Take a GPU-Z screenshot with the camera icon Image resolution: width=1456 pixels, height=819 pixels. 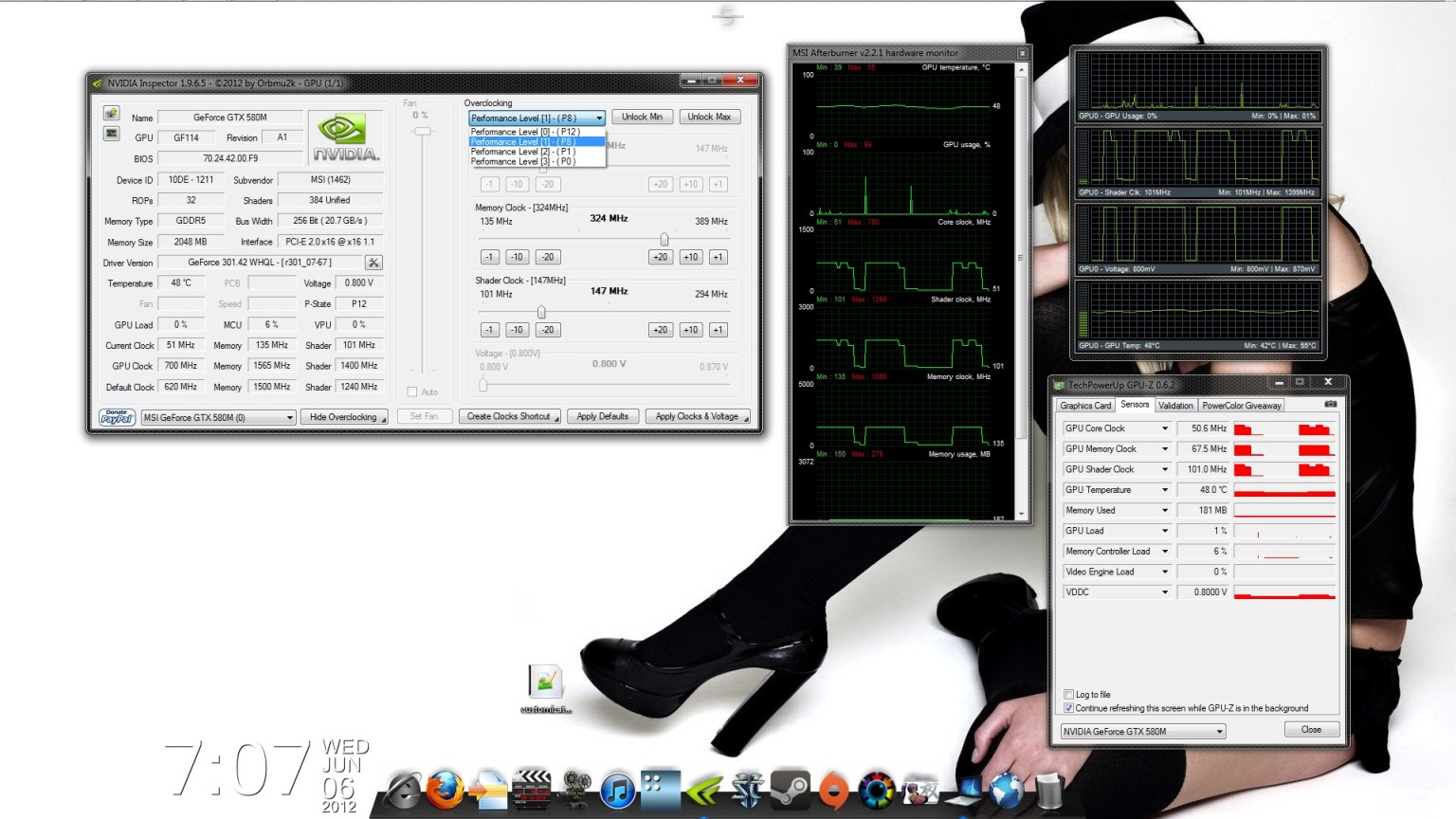click(x=1331, y=405)
